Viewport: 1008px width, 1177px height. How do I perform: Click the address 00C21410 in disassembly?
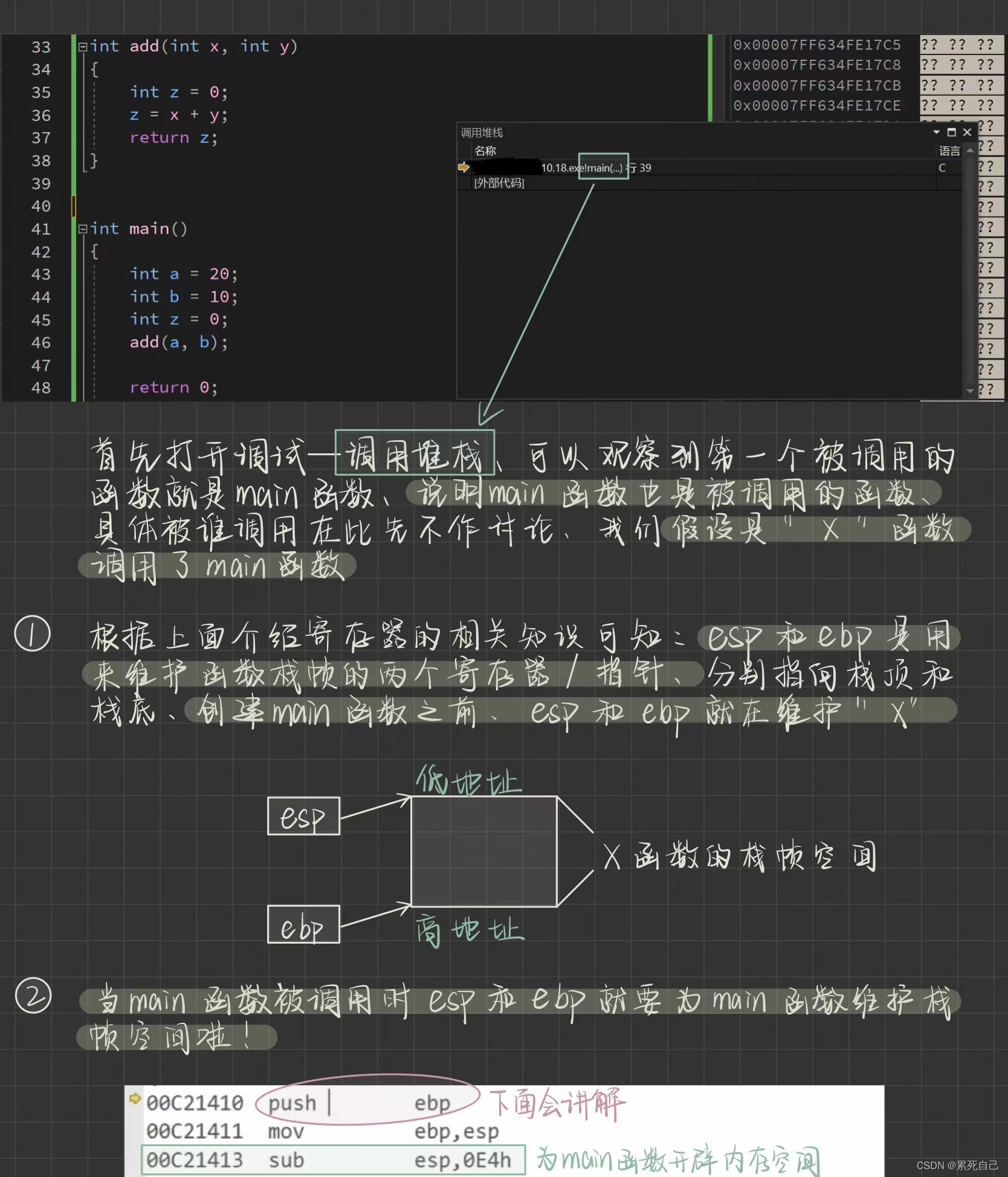point(195,1103)
